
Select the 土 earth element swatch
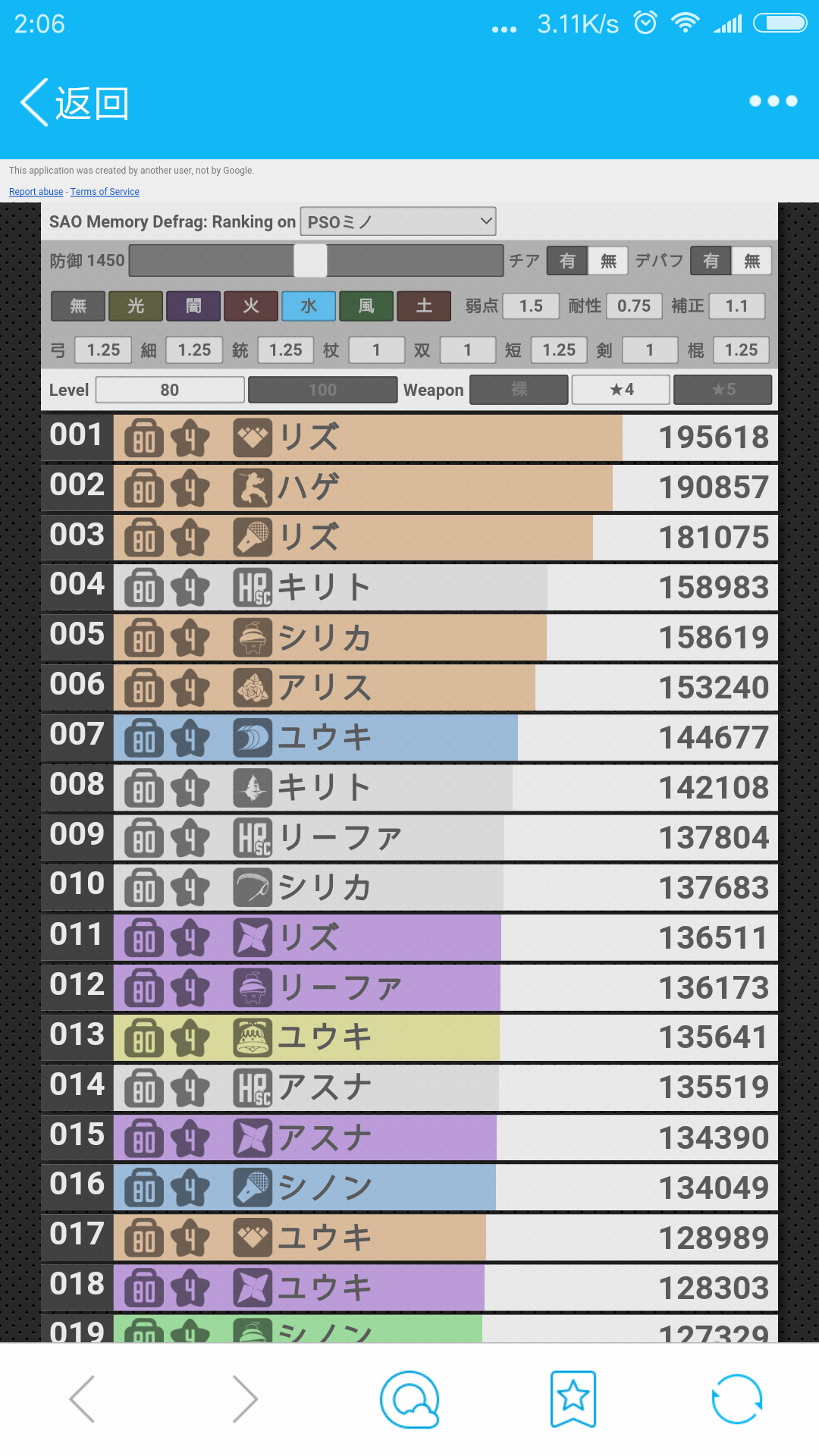(424, 306)
